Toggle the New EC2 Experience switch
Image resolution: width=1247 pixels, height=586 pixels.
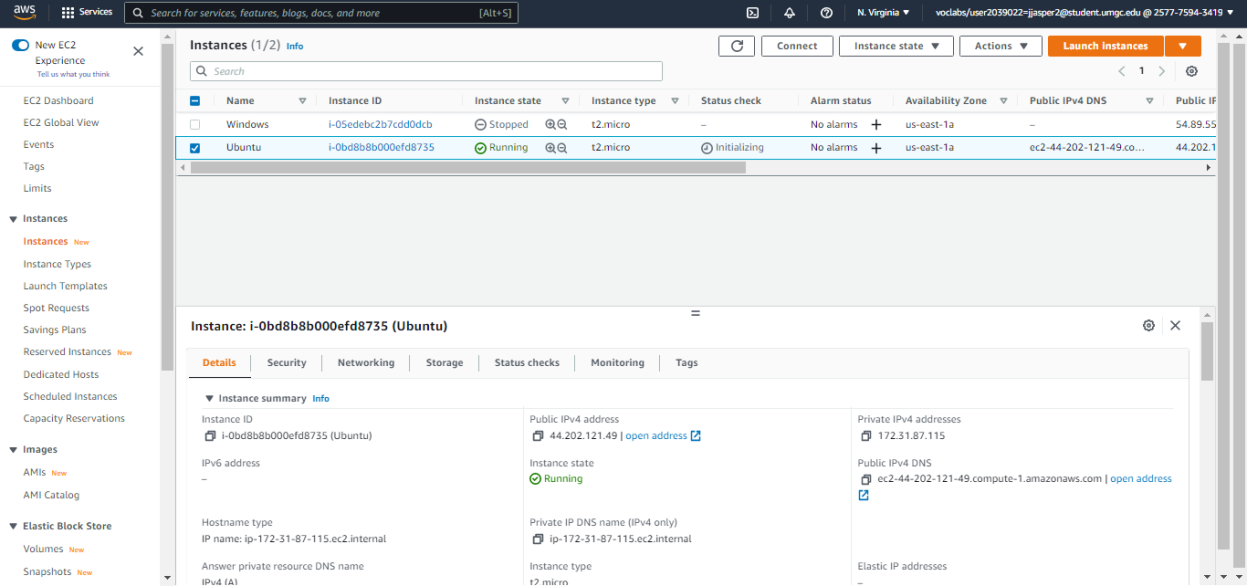click(20, 46)
